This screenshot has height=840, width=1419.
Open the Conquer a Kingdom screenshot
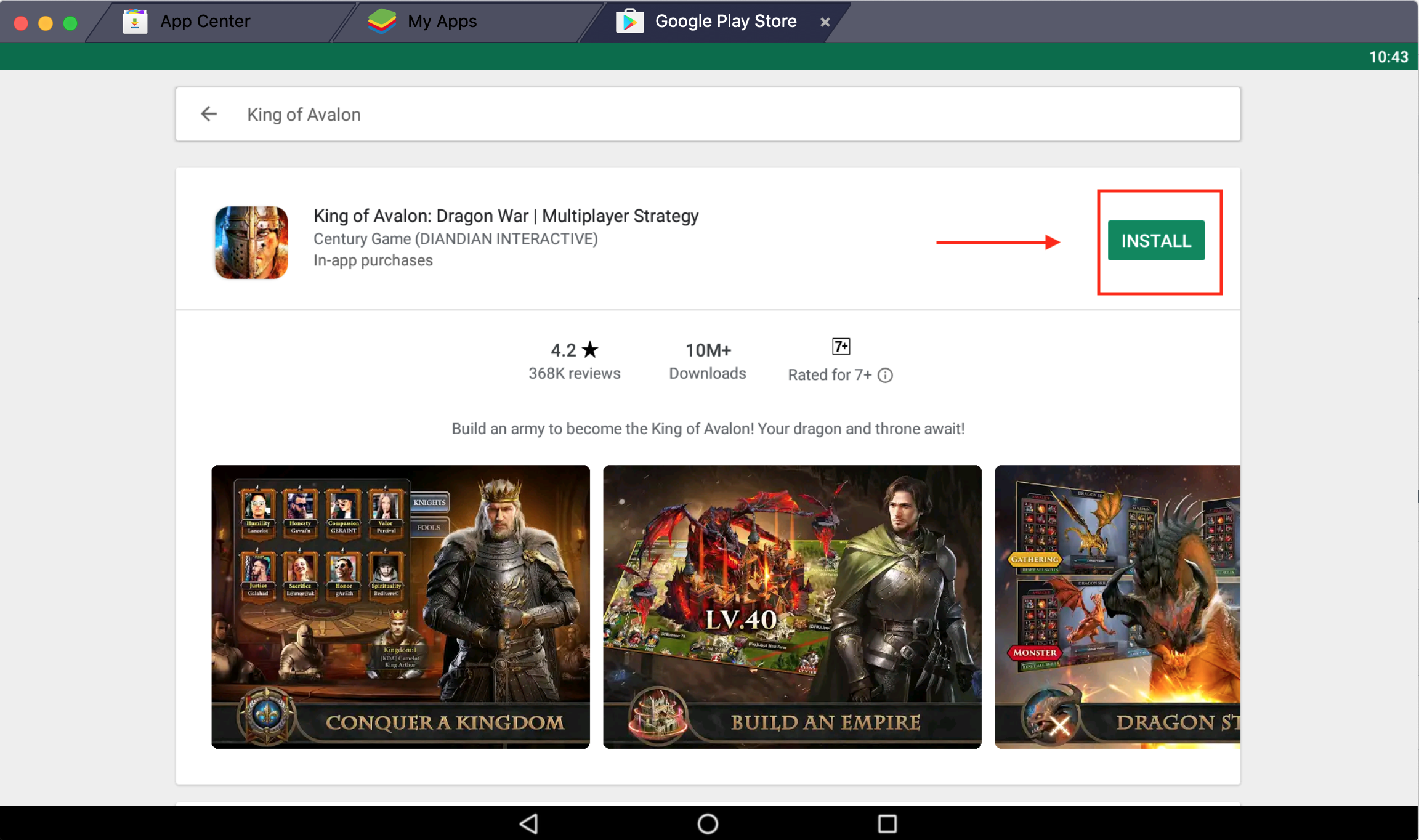(x=400, y=607)
